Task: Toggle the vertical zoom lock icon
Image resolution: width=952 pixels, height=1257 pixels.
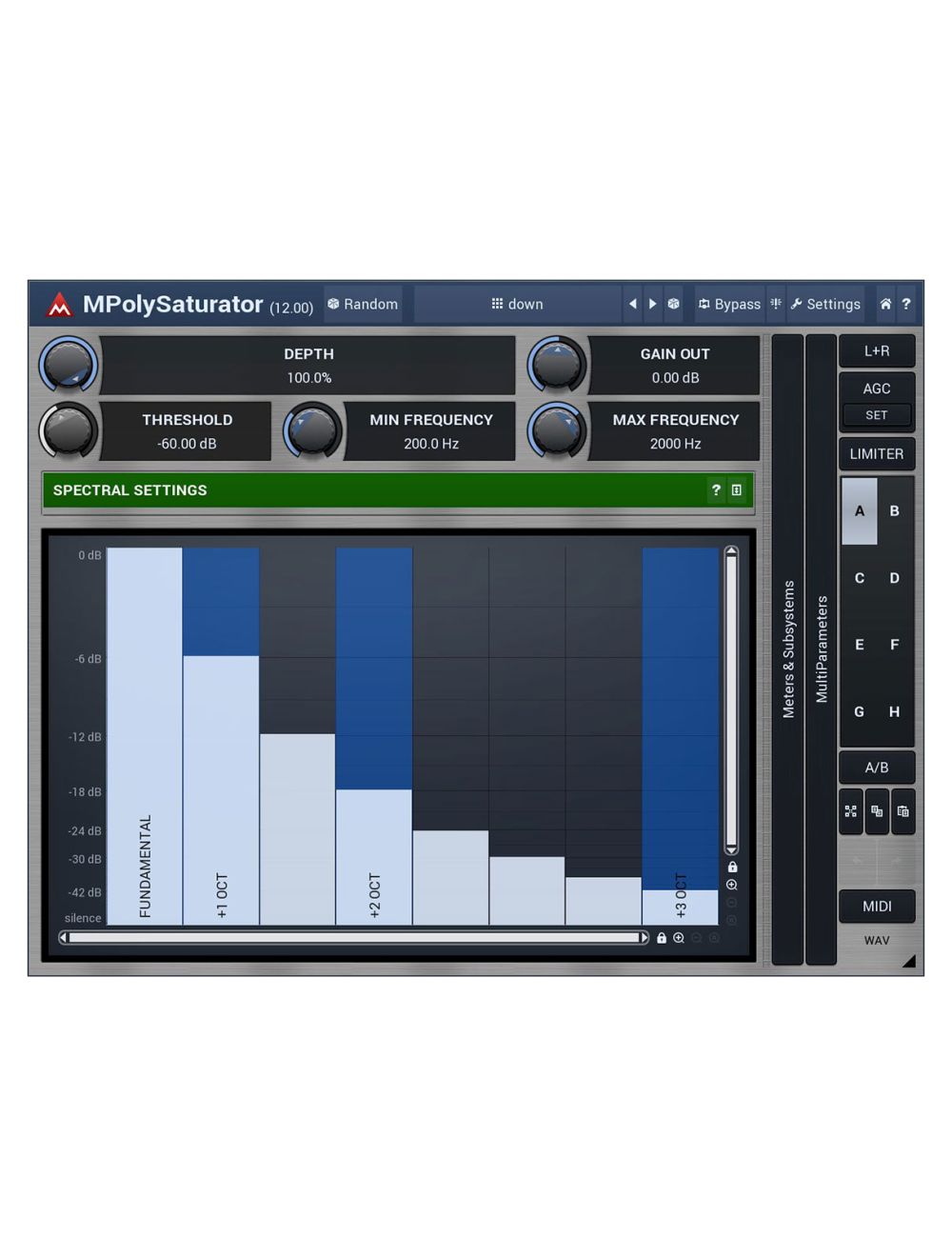Action: [x=732, y=868]
